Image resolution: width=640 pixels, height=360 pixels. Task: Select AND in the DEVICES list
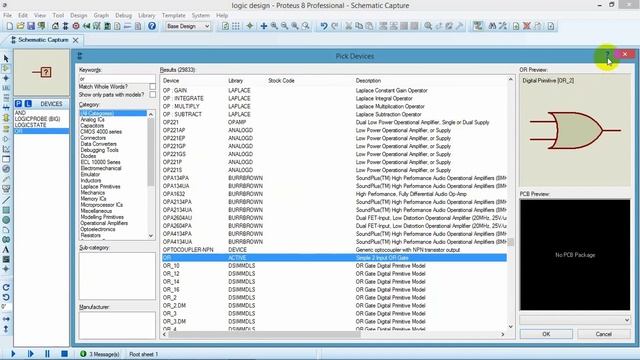tap(20, 113)
